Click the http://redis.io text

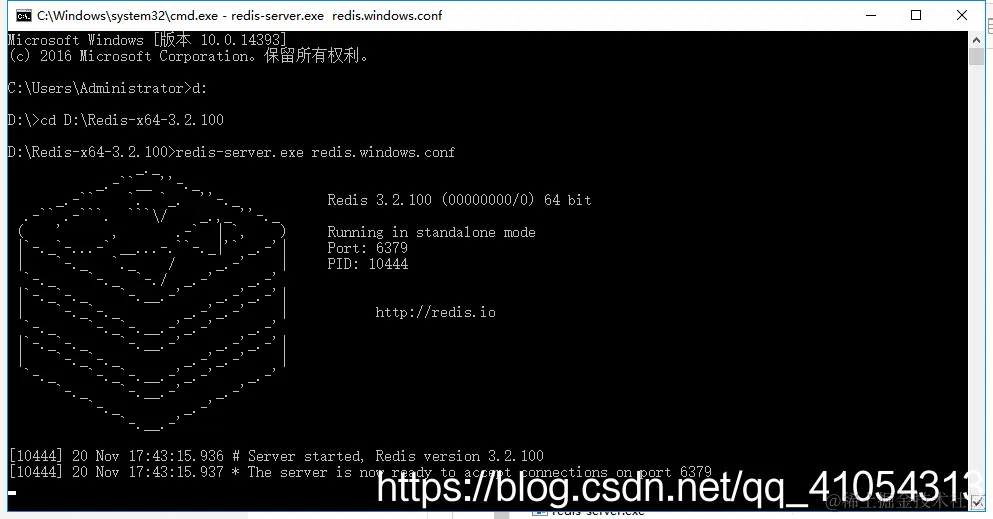(x=435, y=312)
